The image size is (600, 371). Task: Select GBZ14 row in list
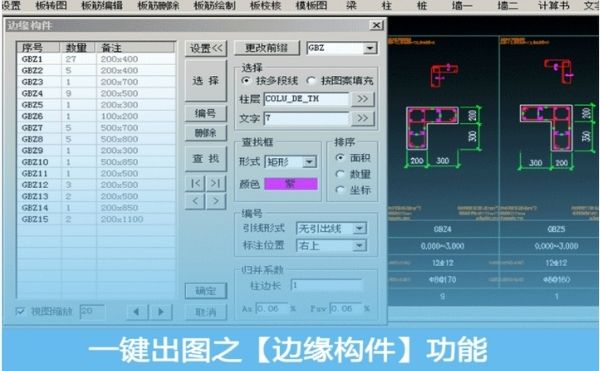[96, 208]
